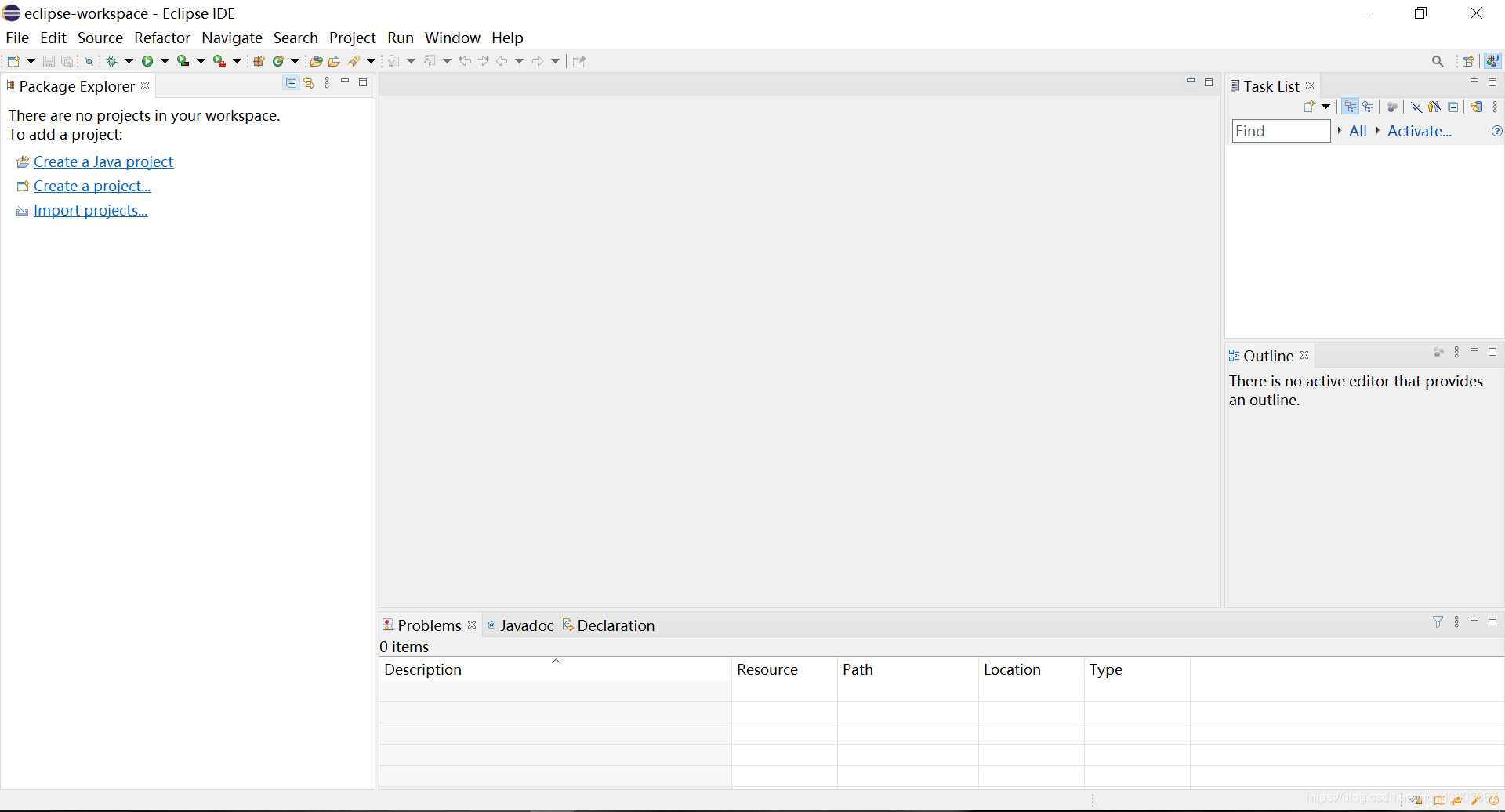Select the Problems tab
This screenshot has height=812, width=1505.
[x=430, y=625]
